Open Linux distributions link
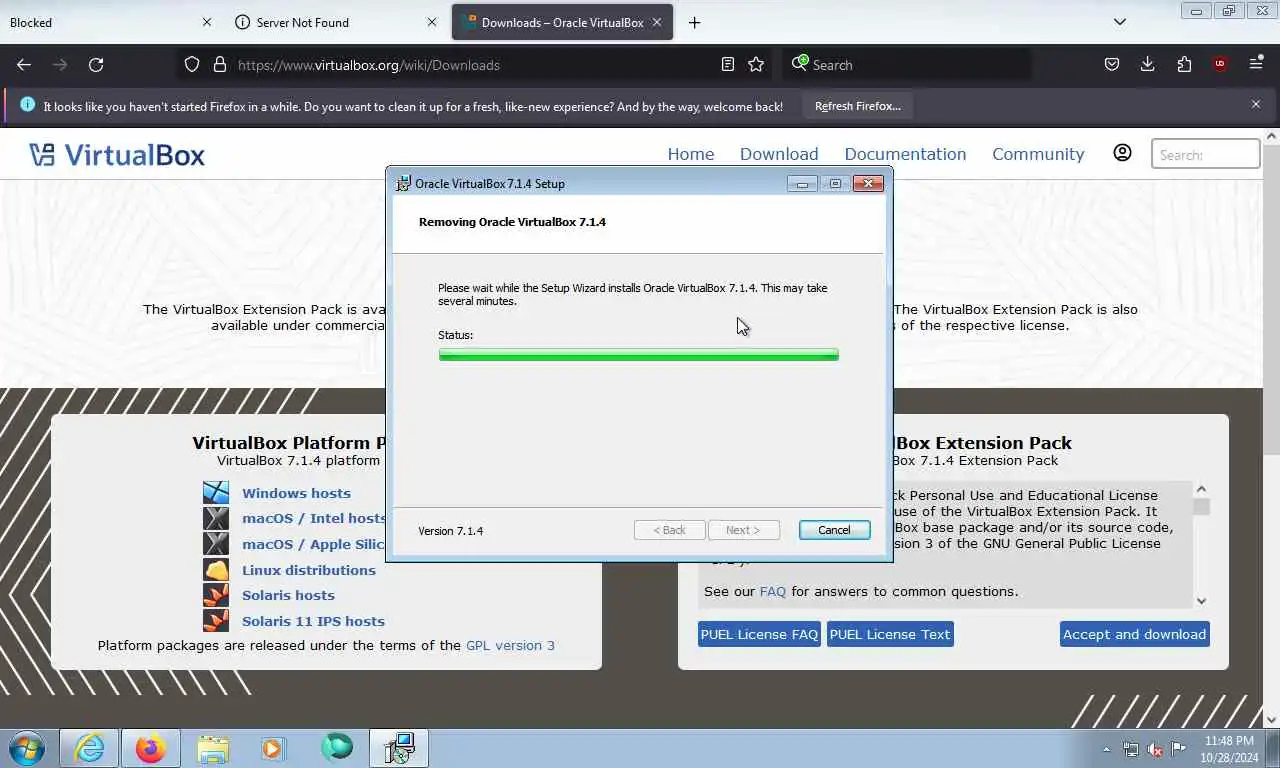Image resolution: width=1280 pixels, height=768 pixels. [x=309, y=570]
